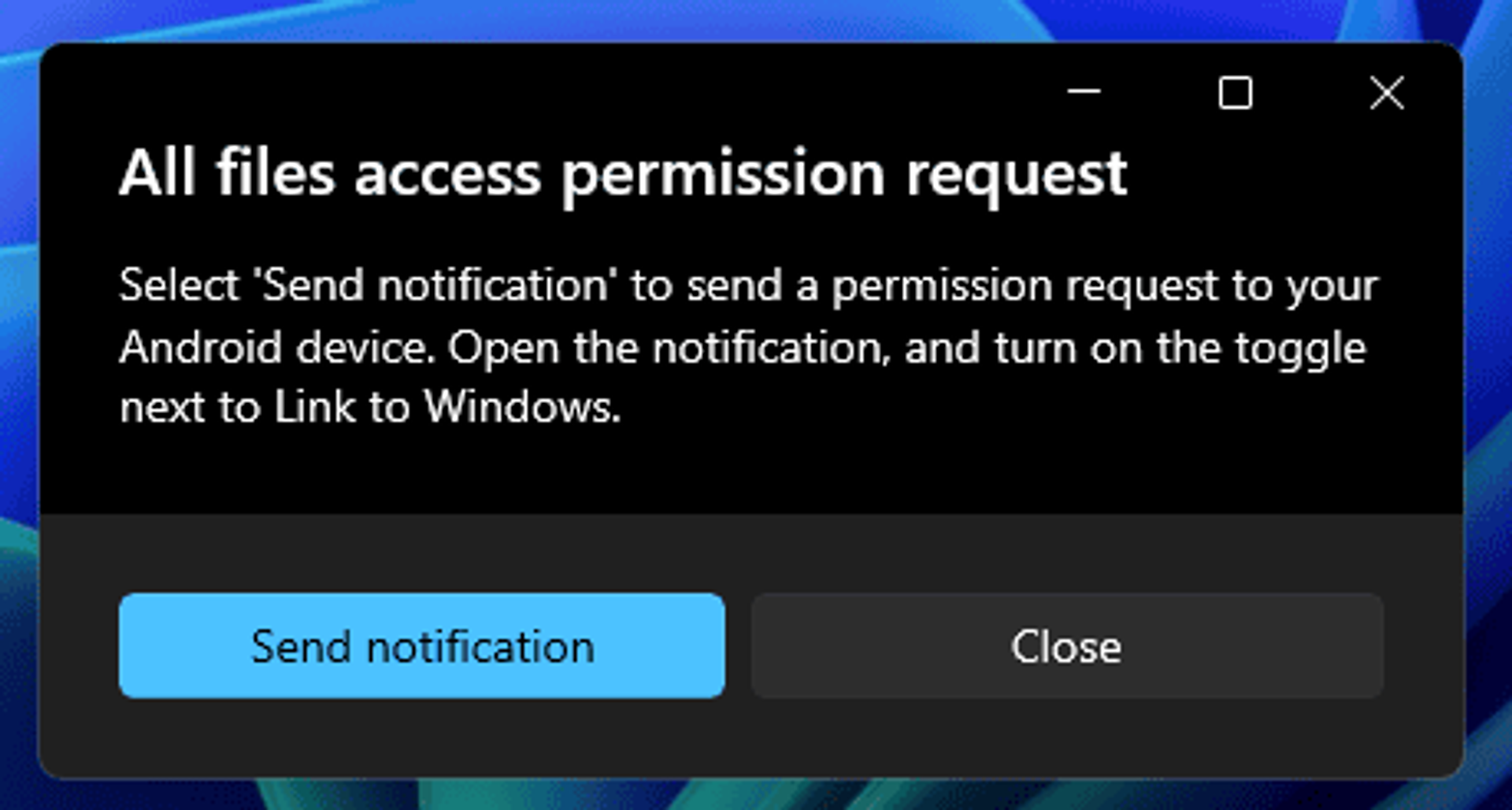
Task: Click the word 'Select' starting the description
Action: coord(179,284)
